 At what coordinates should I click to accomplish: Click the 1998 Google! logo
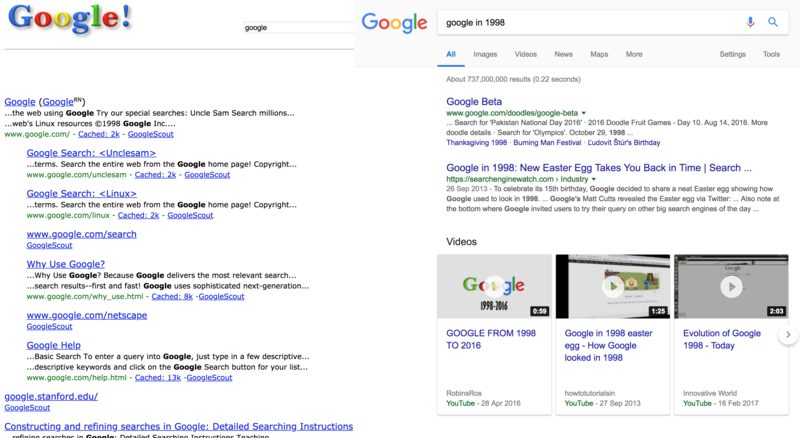(70, 19)
